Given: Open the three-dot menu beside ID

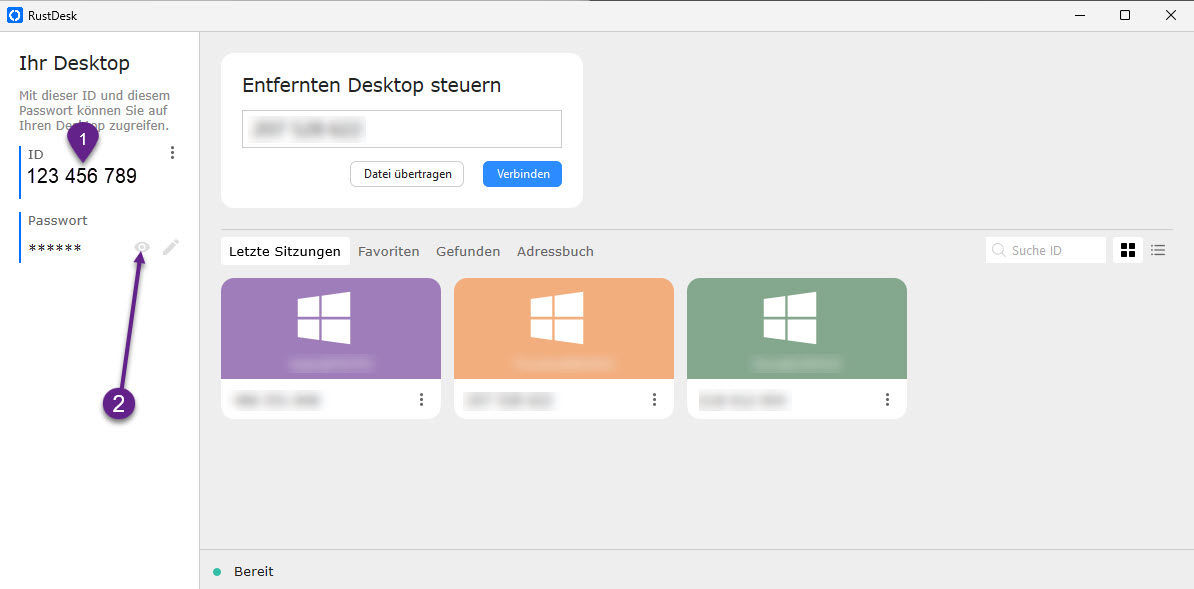Looking at the screenshot, I should pyautogui.click(x=172, y=153).
